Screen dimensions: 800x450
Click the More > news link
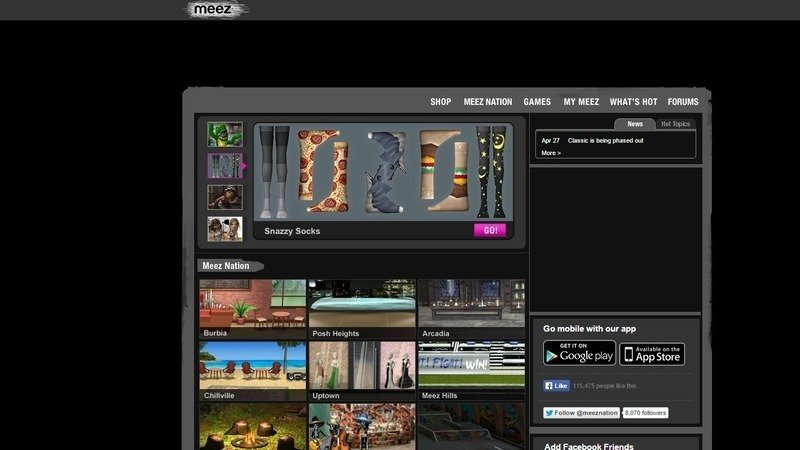pos(551,153)
